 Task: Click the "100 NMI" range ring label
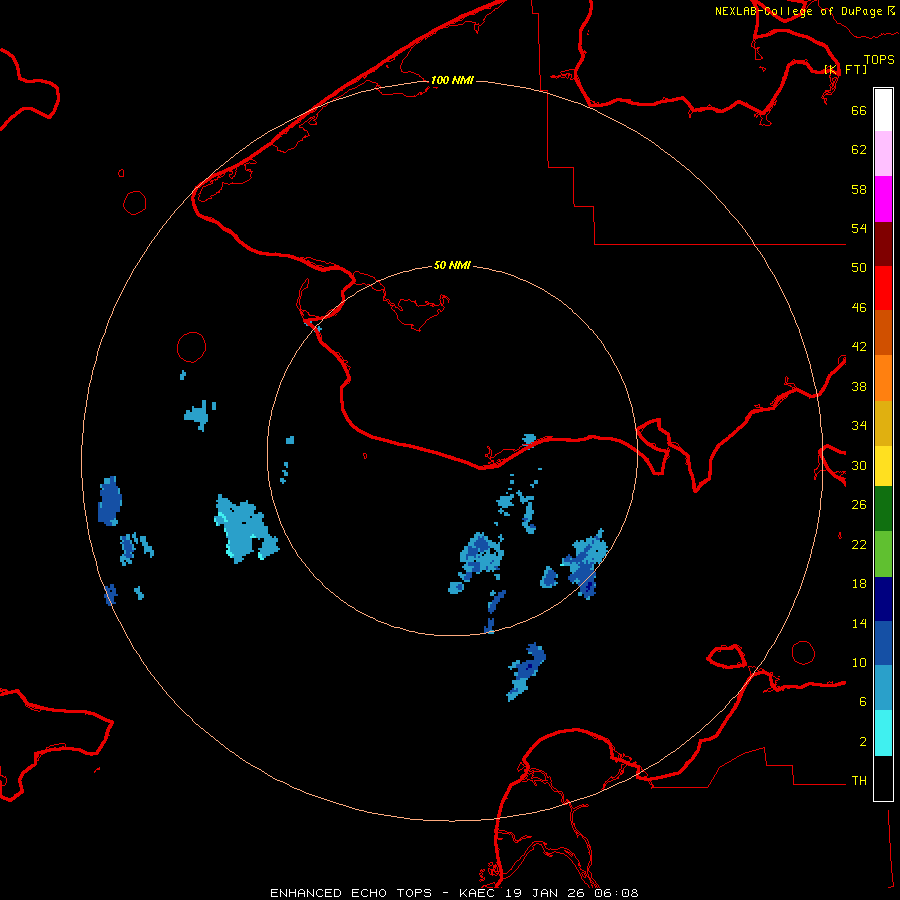(x=452, y=80)
